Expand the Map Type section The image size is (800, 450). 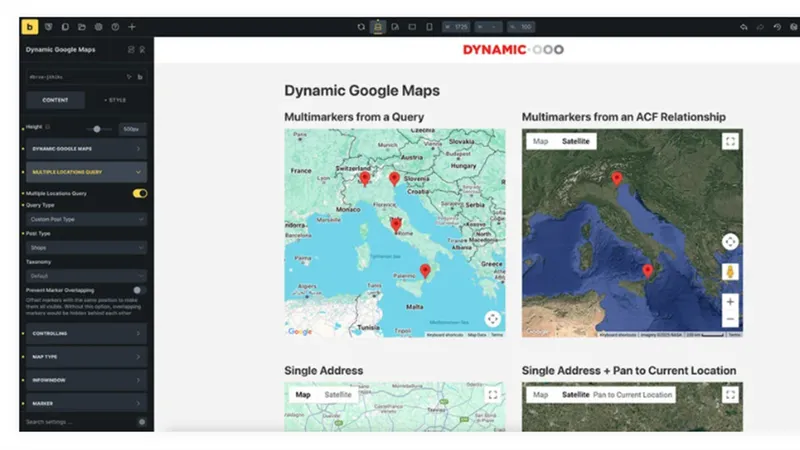tap(86, 357)
